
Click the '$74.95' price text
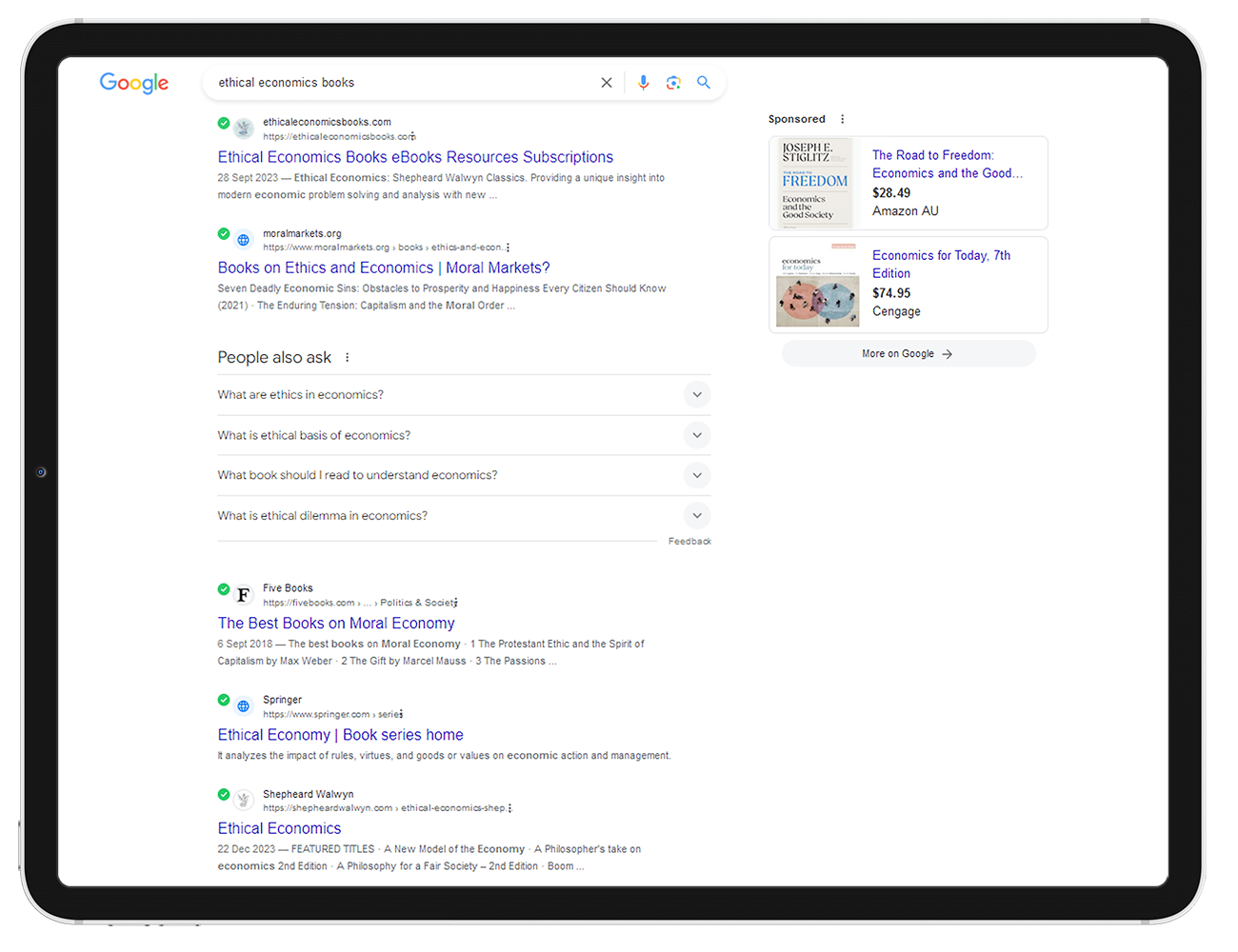click(891, 293)
